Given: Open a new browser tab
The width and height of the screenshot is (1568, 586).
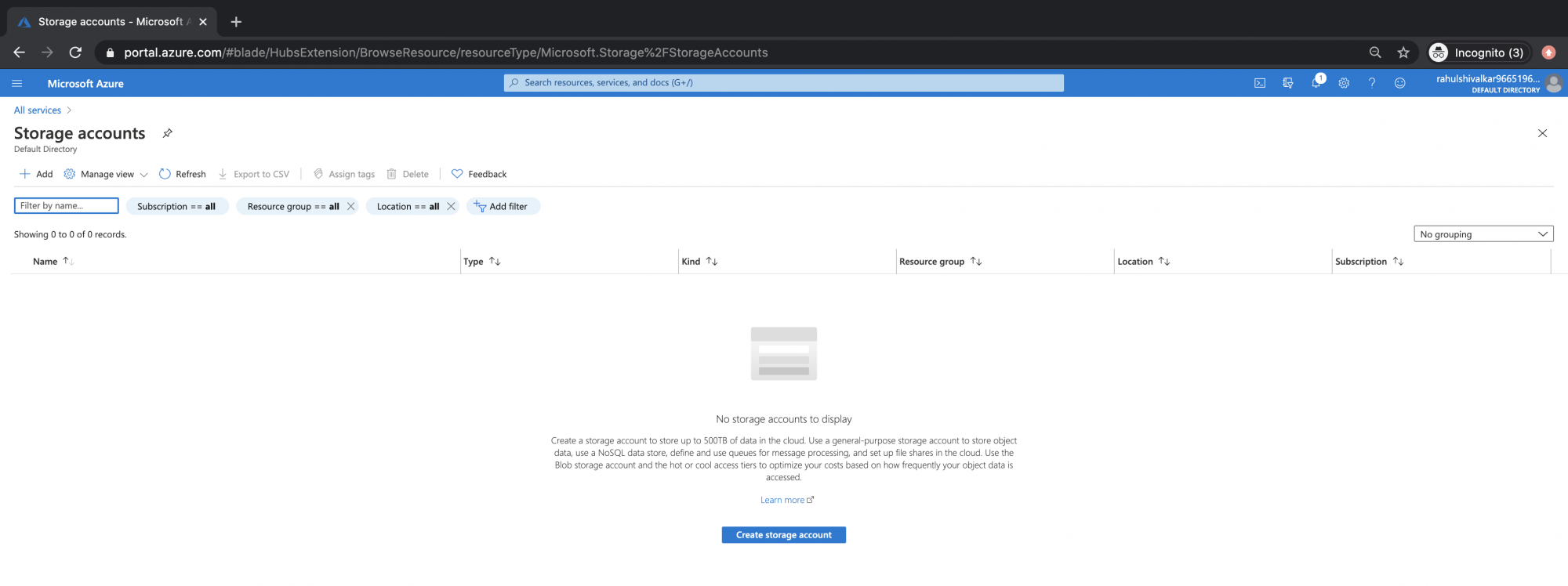Looking at the screenshot, I should 236,22.
